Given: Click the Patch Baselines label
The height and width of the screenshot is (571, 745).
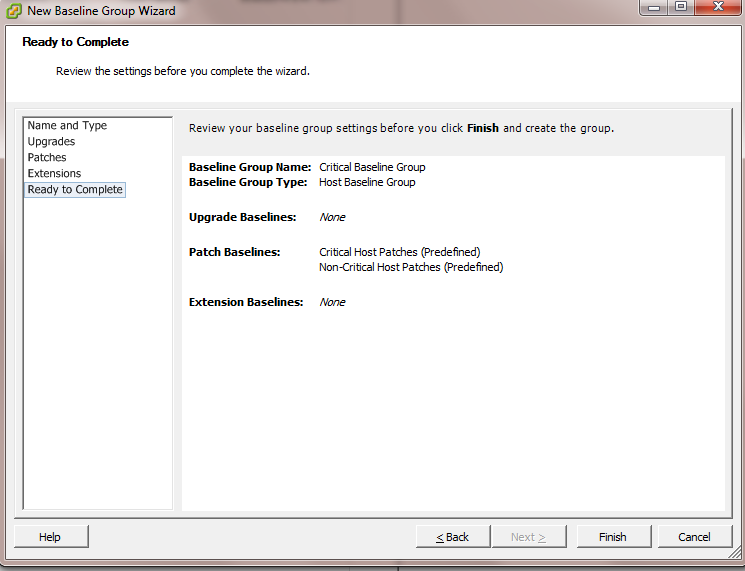Looking at the screenshot, I should pyautogui.click(x=234, y=252).
